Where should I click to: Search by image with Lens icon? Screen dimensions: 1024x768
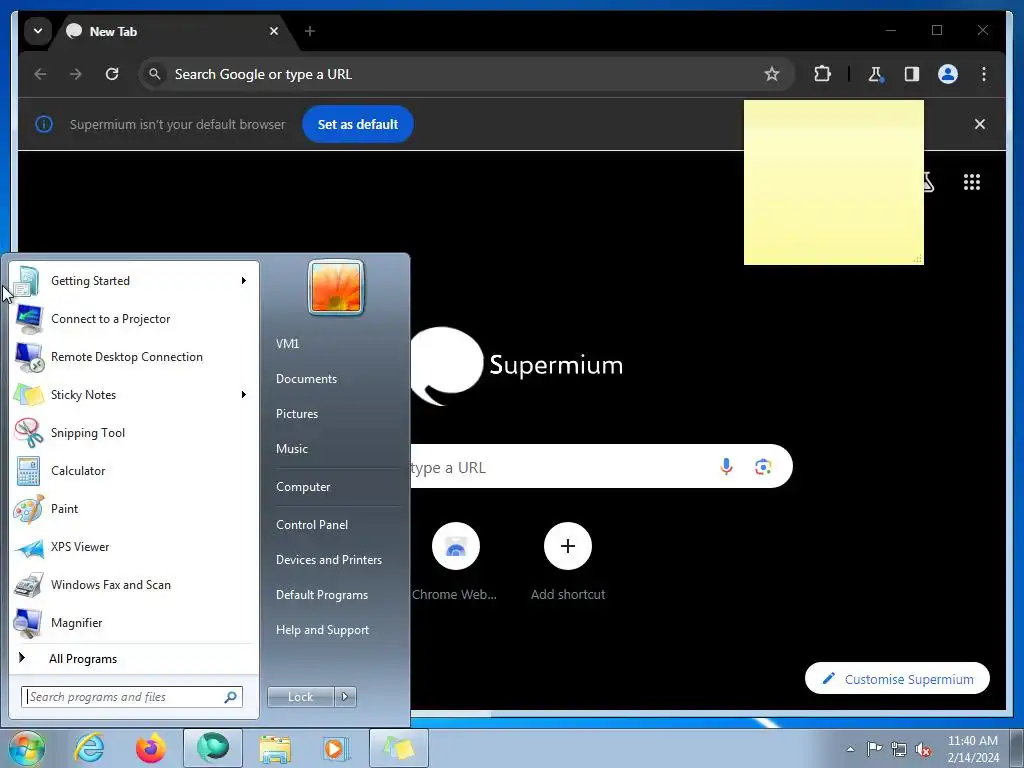click(763, 466)
